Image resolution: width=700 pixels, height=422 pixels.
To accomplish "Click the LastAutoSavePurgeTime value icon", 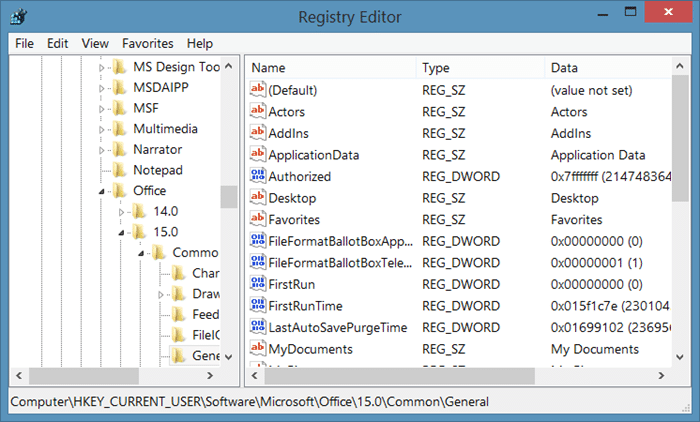I will (x=256, y=327).
